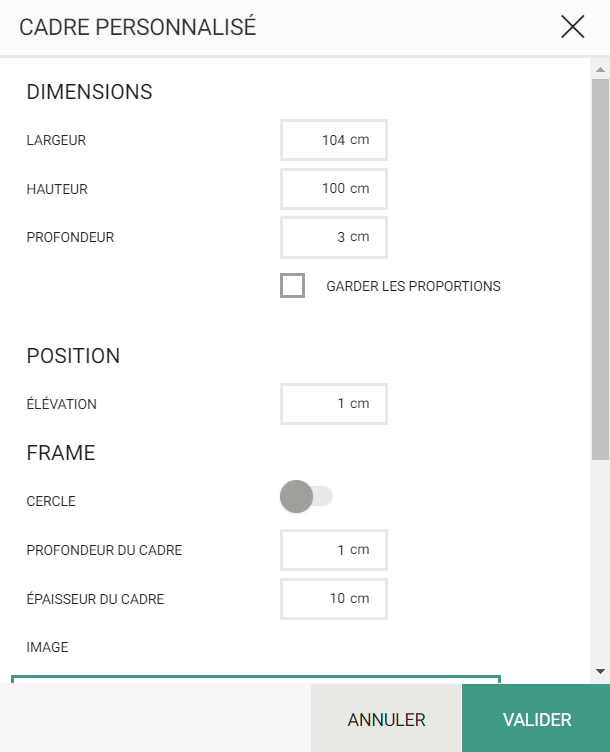610x752 pixels.
Task: Click the Largeur input field showing 104 cm
Action: pyautogui.click(x=334, y=140)
